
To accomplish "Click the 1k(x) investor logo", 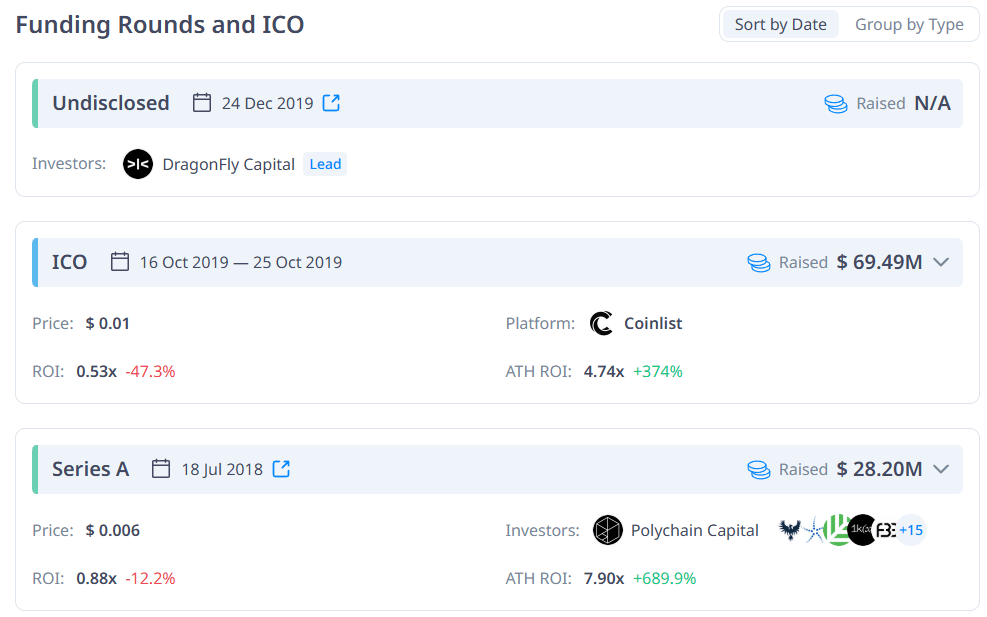I will (862, 530).
